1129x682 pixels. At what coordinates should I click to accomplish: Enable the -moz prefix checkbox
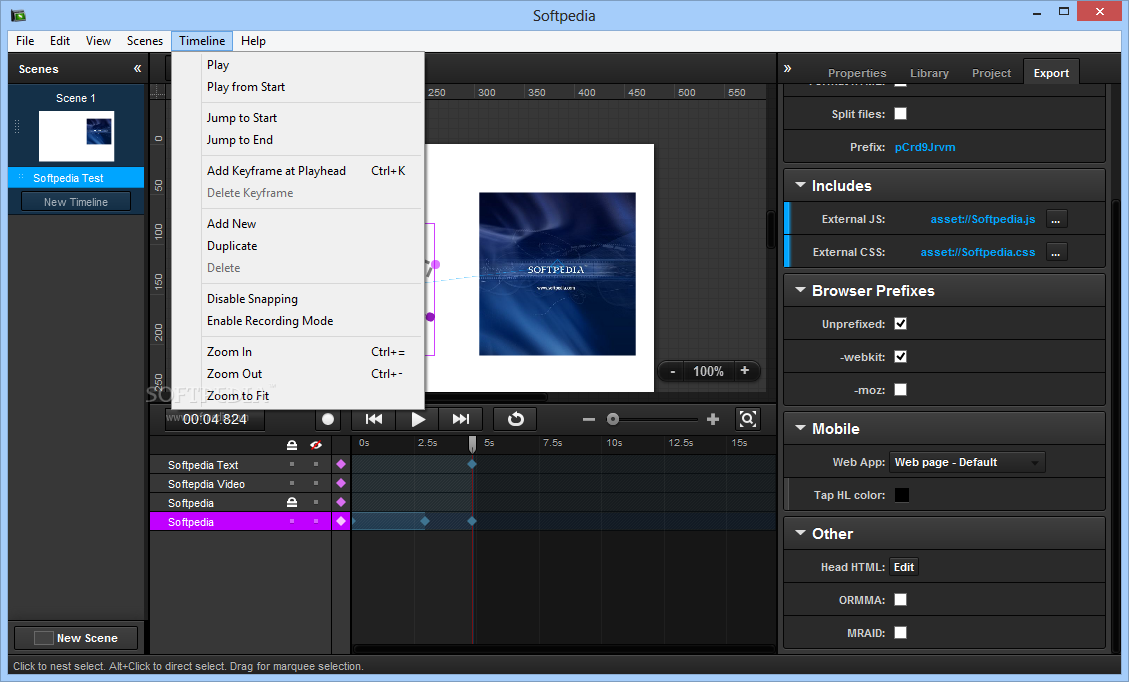click(901, 390)
